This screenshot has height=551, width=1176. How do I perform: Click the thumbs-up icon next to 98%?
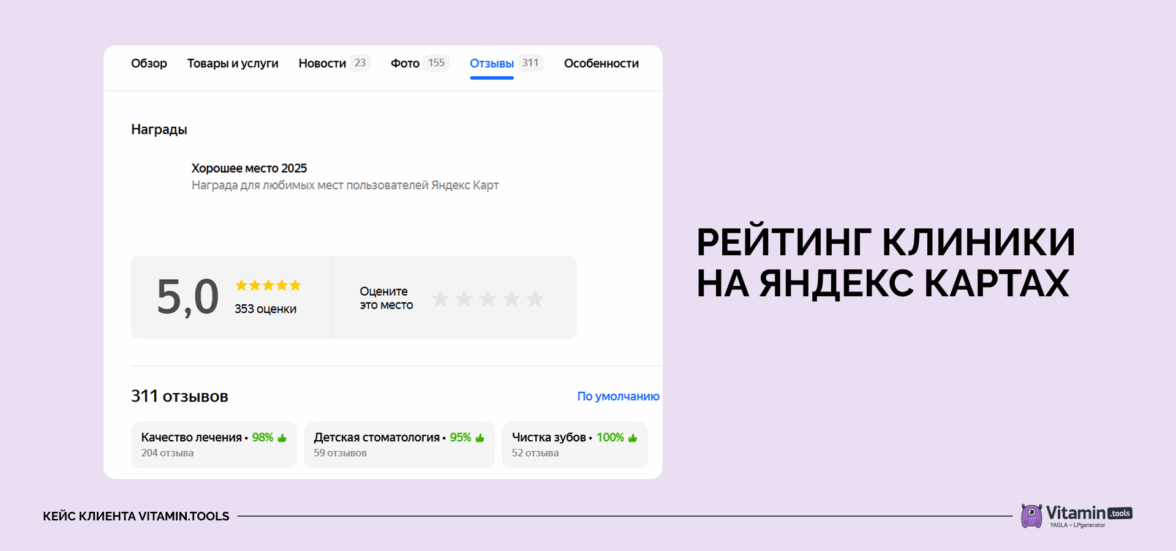tap(282, 438)
